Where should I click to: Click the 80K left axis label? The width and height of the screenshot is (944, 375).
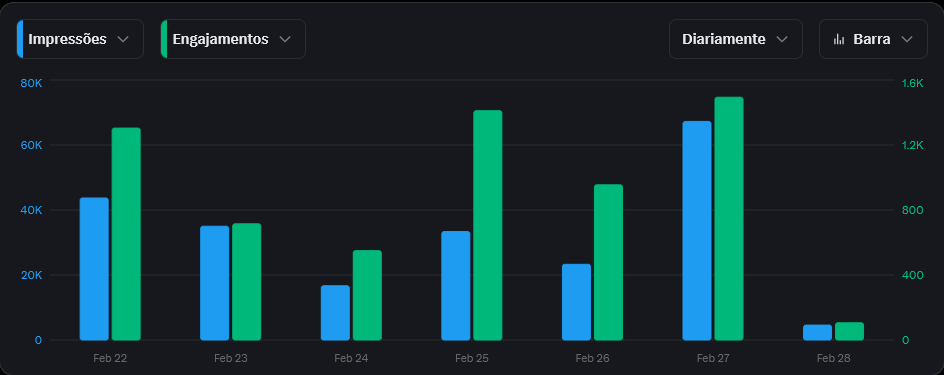tap(31, 84)
